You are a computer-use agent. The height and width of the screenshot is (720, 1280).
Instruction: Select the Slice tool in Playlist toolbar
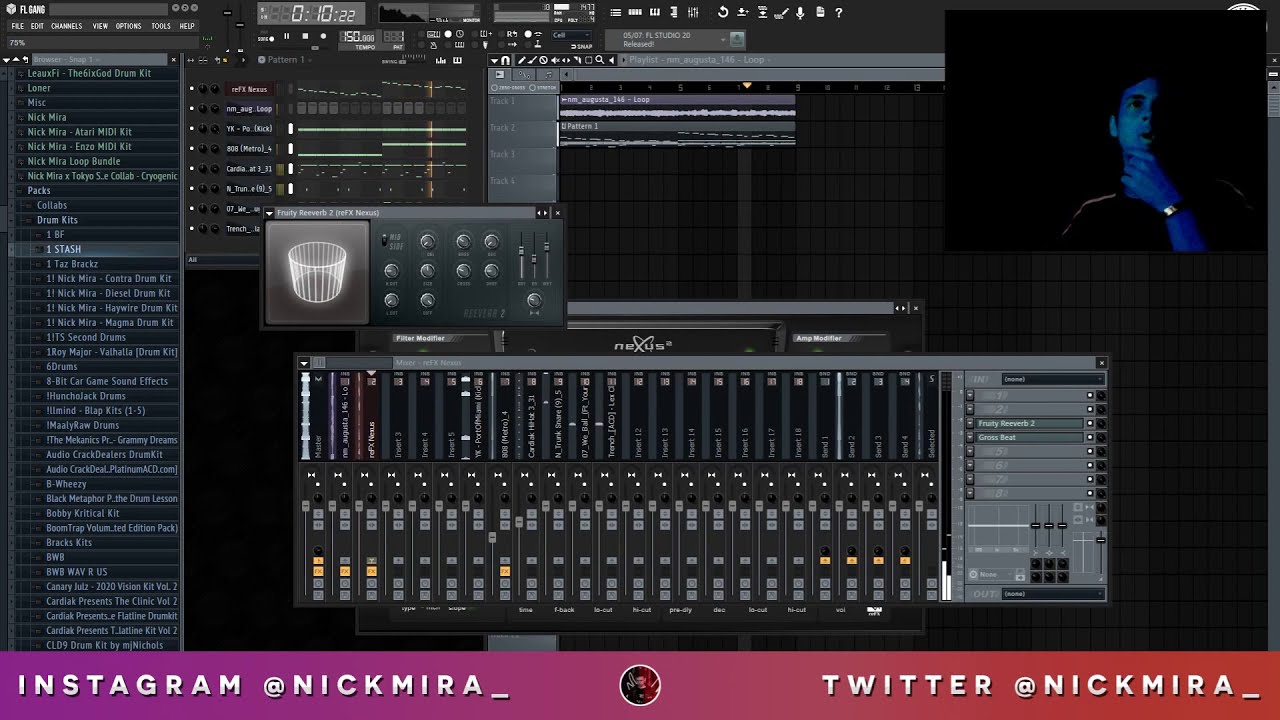(x=577, y=60)
